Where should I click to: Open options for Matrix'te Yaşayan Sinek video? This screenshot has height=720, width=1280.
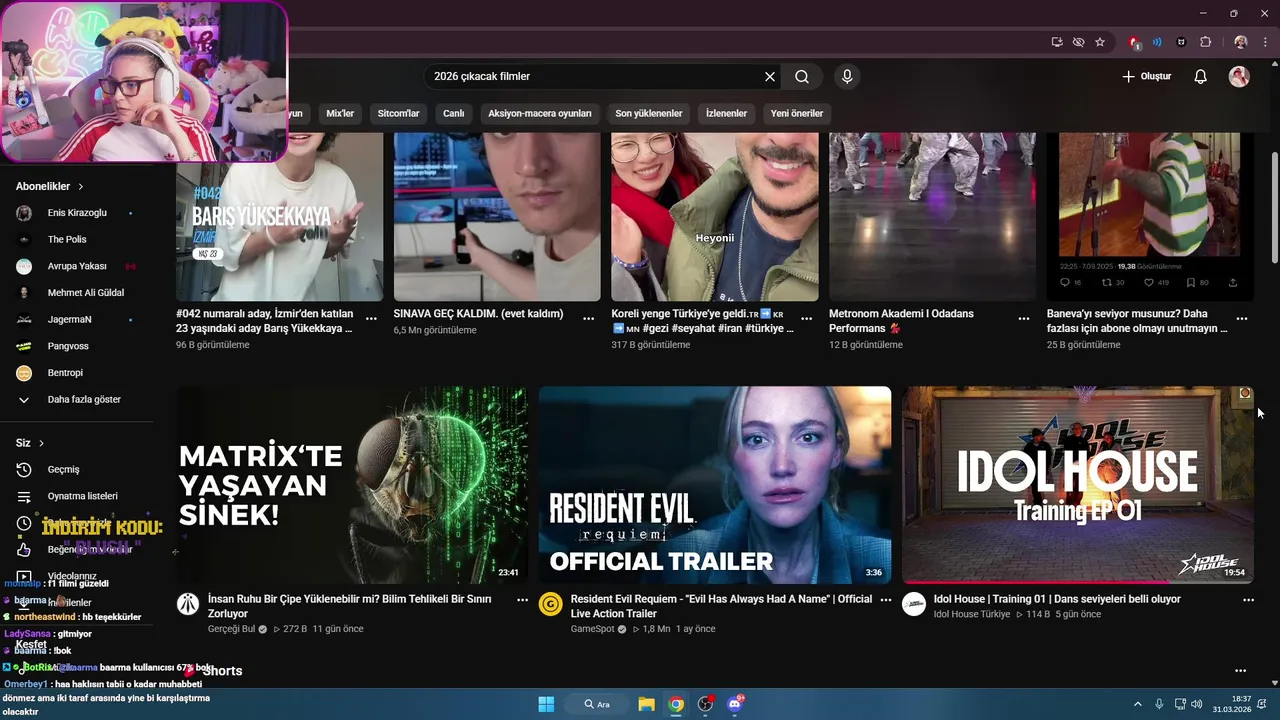coord(522,600)
